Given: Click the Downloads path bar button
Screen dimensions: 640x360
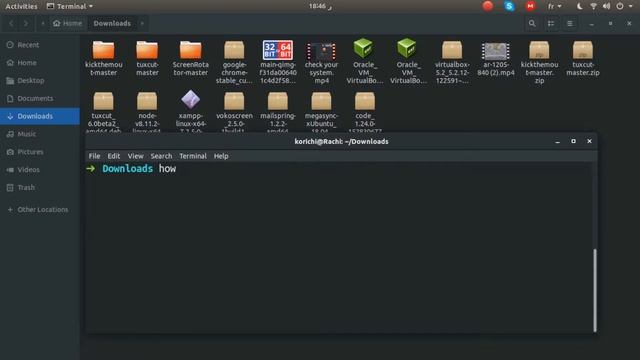Looking at the screenshot, I should (112, 23).
